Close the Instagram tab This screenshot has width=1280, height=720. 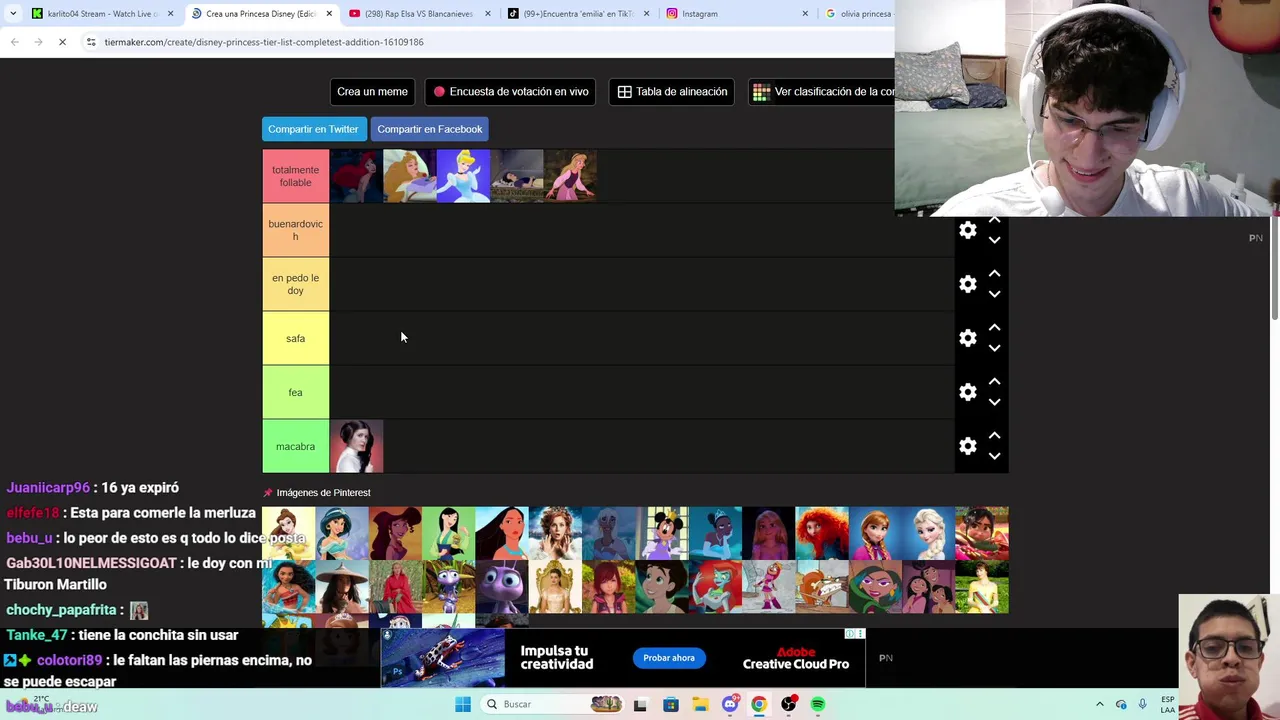click(x=805, y=14)
